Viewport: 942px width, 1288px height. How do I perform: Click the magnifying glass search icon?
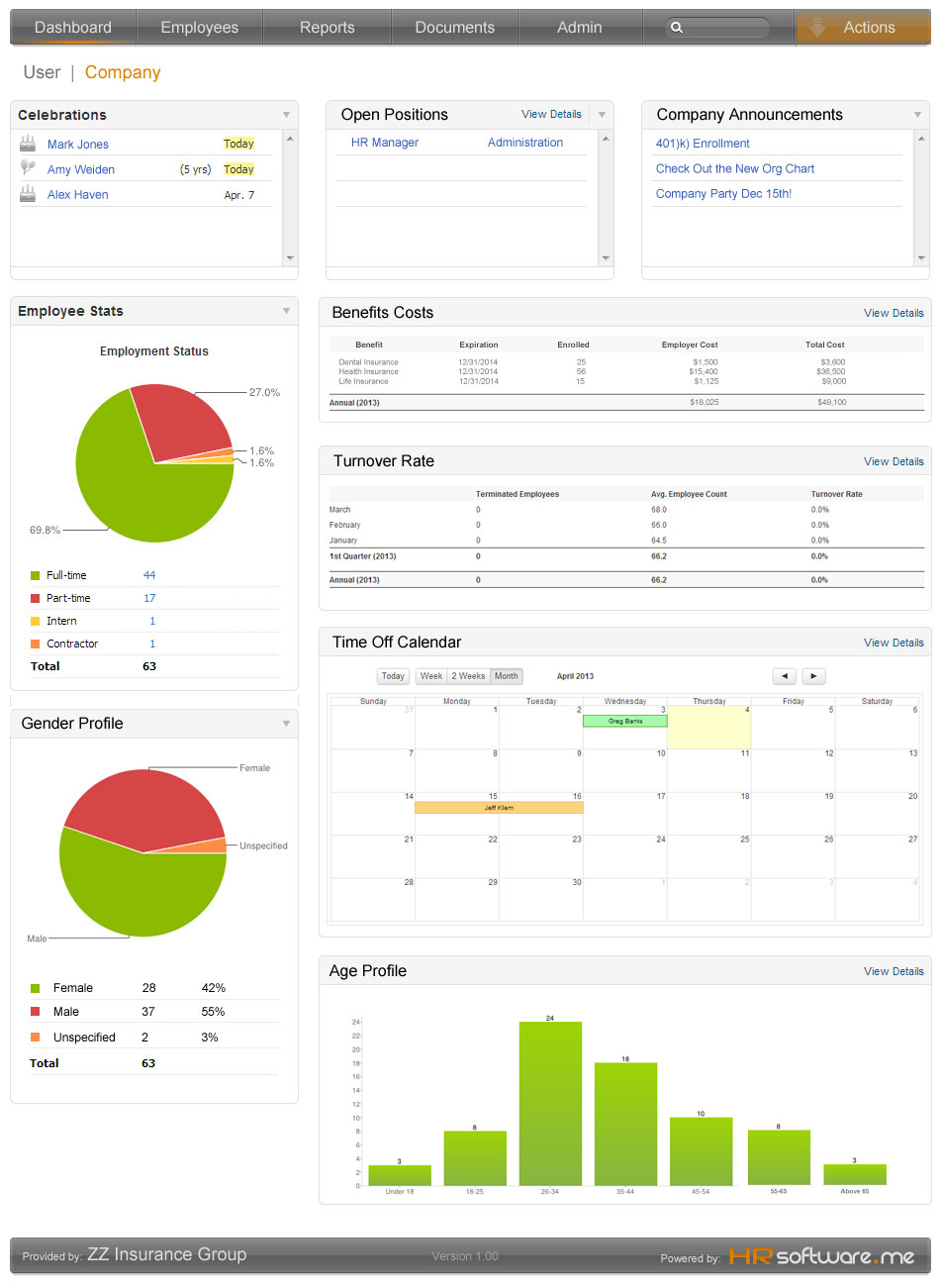[x=676, y=27]
